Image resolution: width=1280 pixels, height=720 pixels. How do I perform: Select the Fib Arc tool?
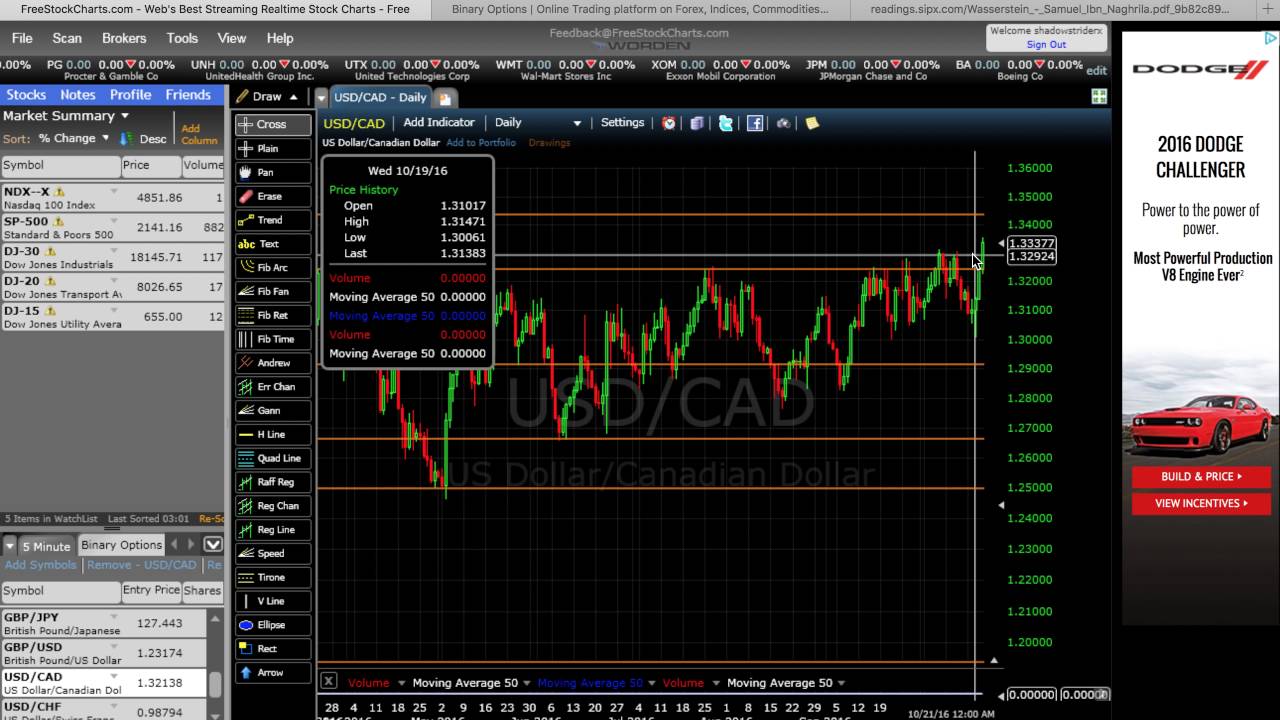(273, 268)
